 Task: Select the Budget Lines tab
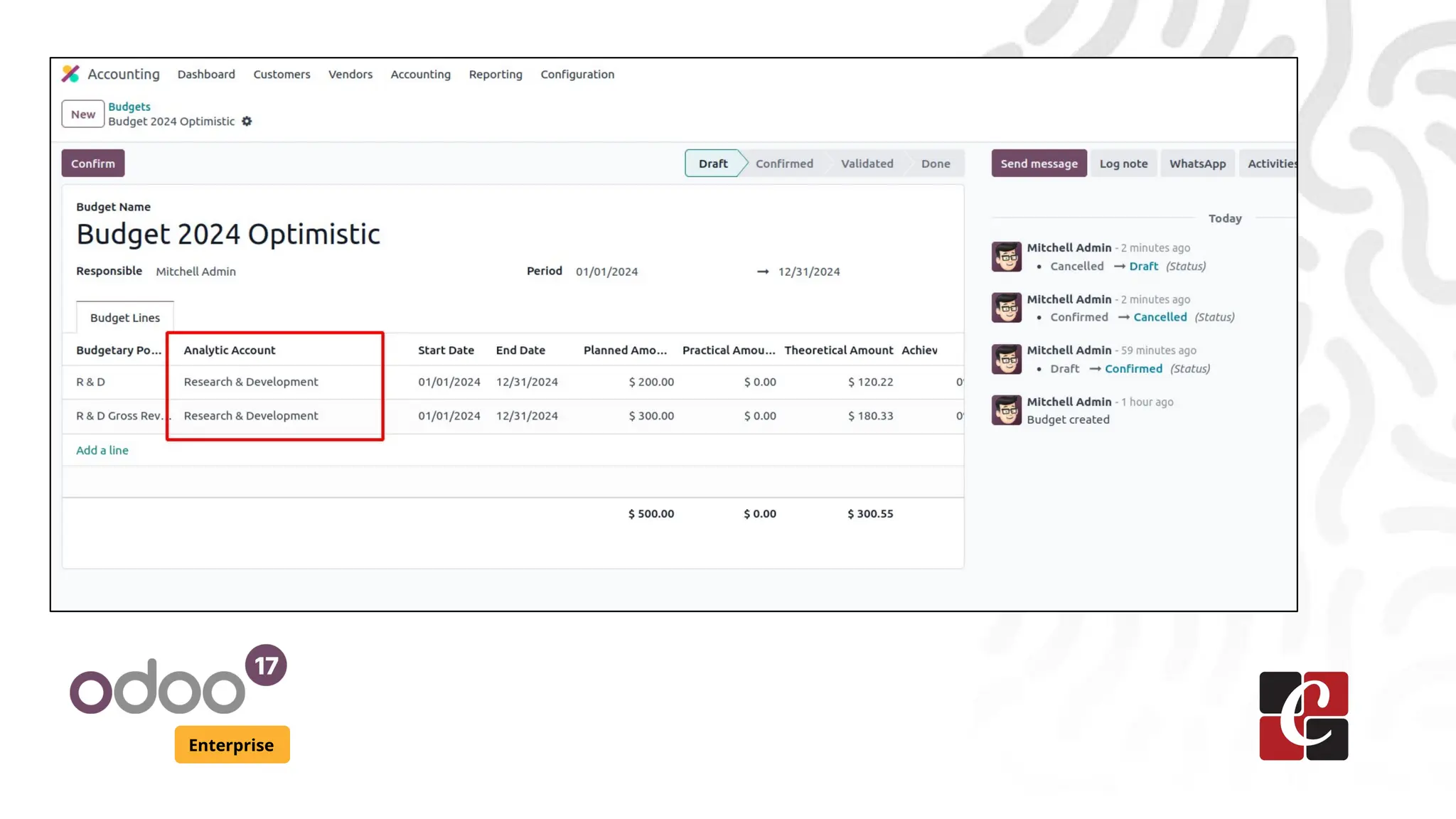(x=125, y=318)
